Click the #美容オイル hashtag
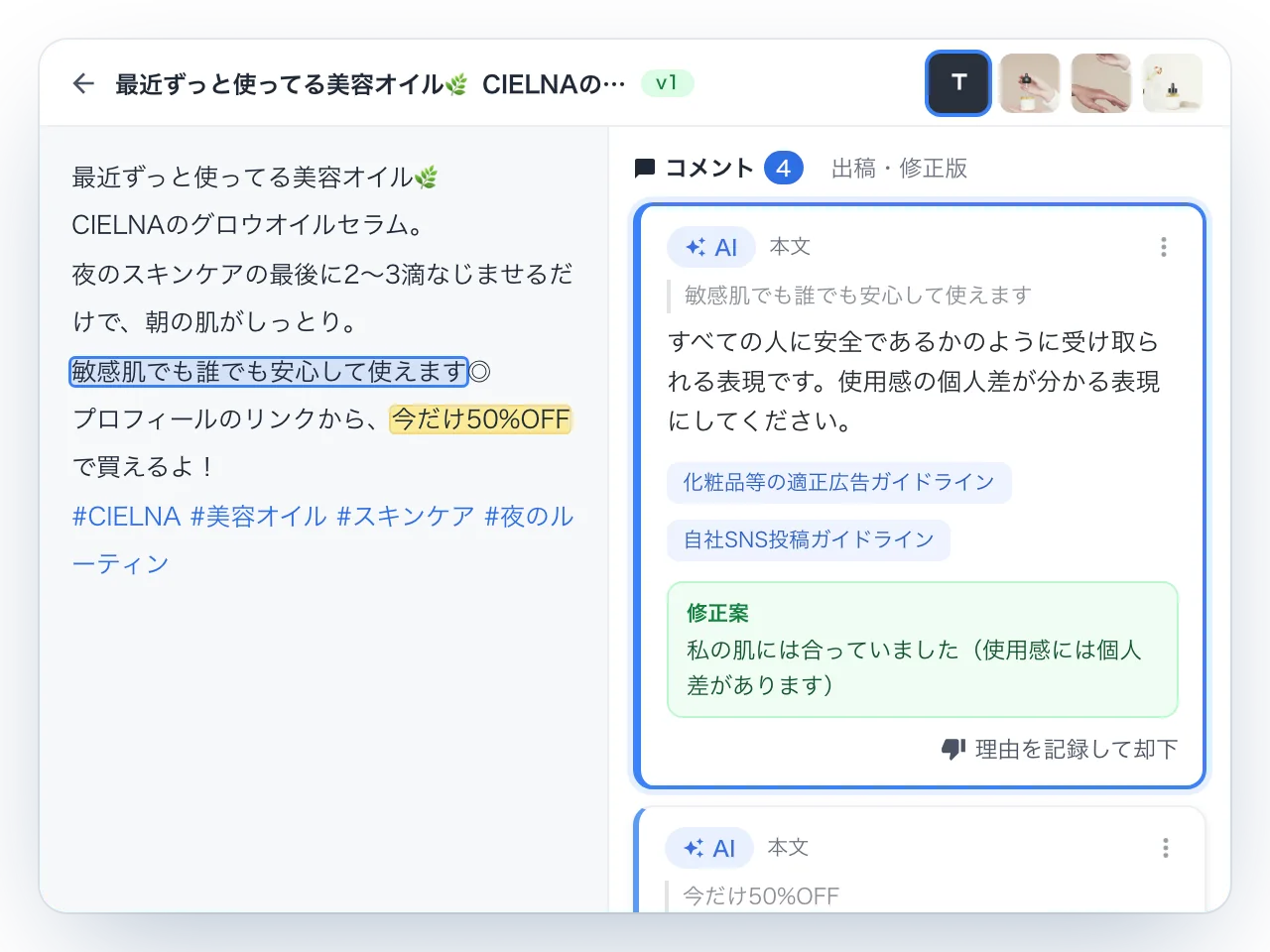 [x=258, y=517]
